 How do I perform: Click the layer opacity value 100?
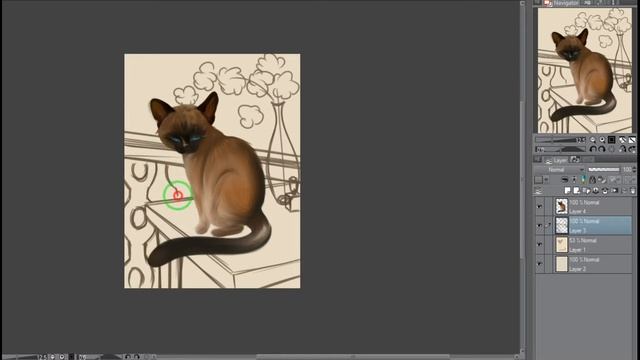click(x=627, y=169)
